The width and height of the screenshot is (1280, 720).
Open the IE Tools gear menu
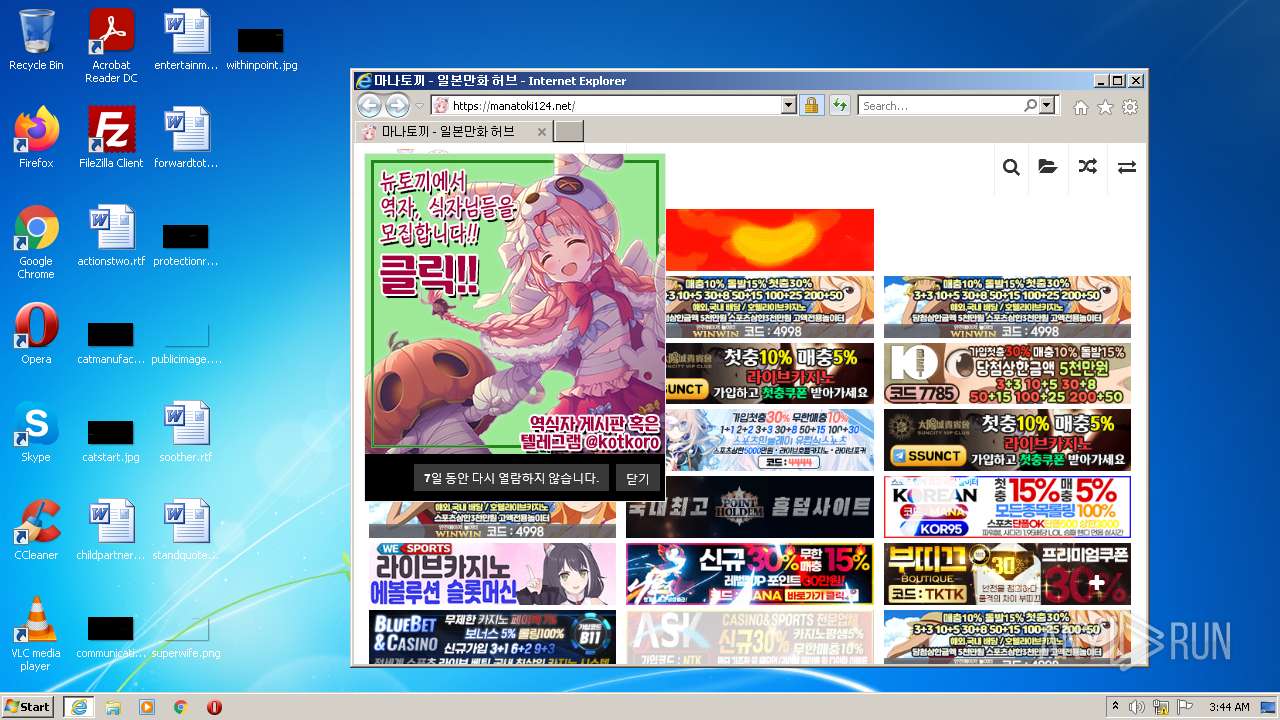pos(1130,107)
